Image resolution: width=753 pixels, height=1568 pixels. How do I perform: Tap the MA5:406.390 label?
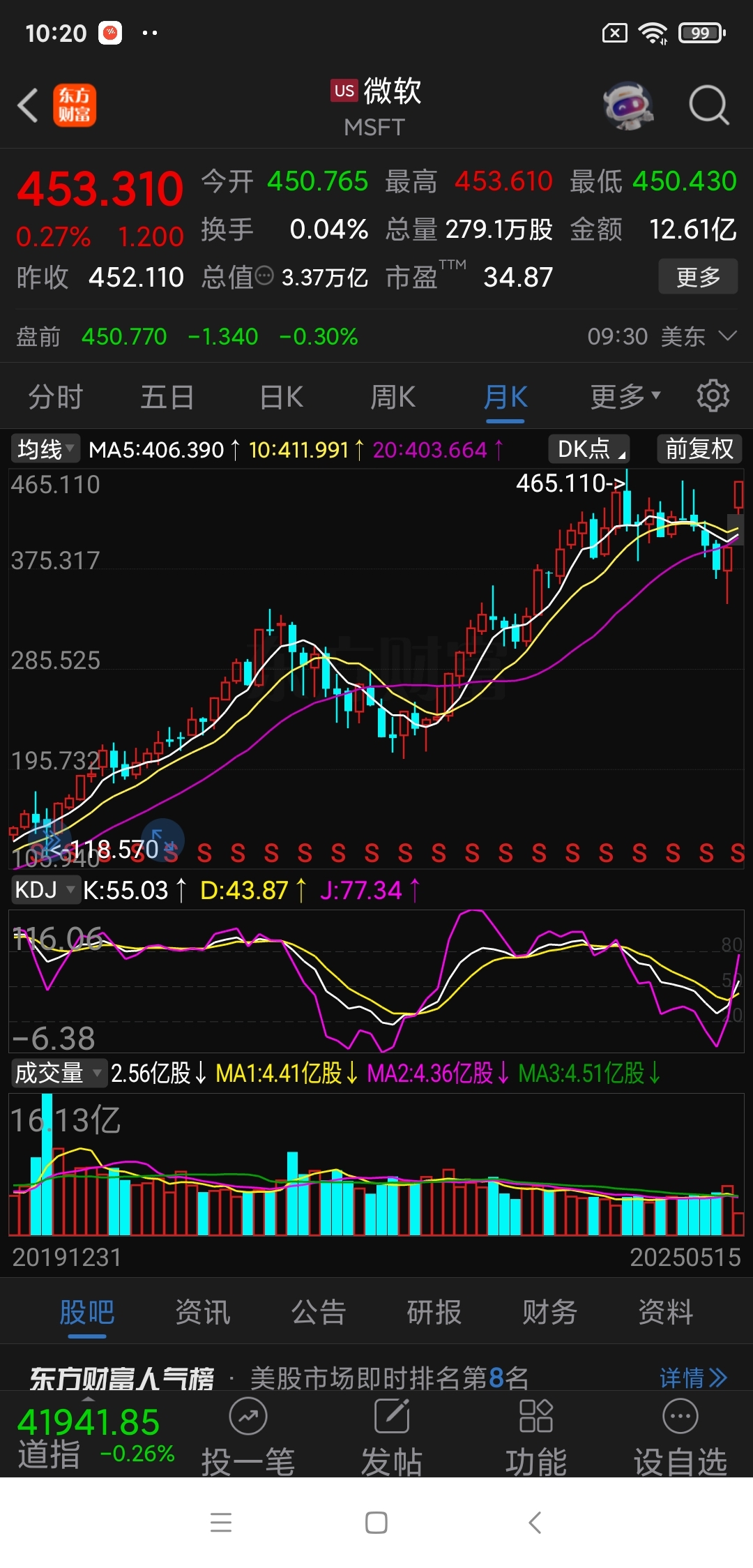(157, 450)
